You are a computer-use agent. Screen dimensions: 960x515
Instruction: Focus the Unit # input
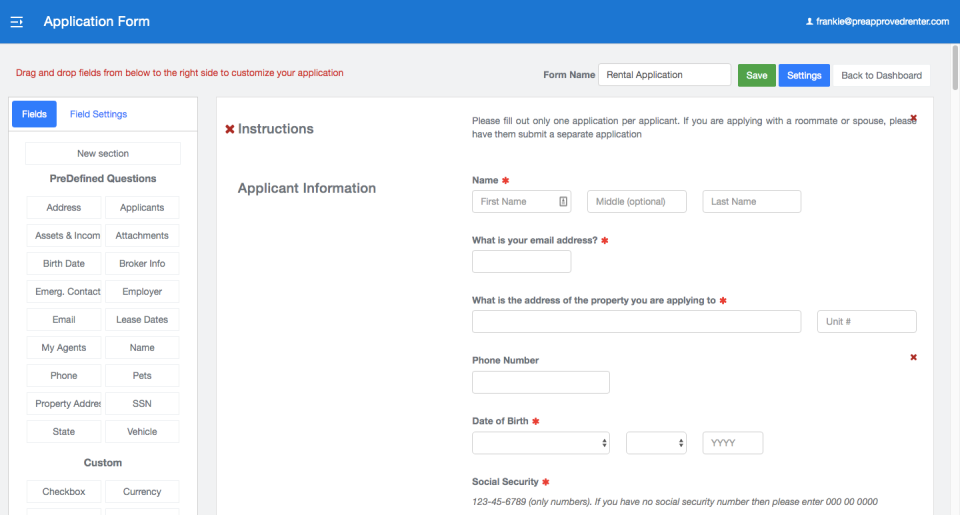tap(867, 321)
